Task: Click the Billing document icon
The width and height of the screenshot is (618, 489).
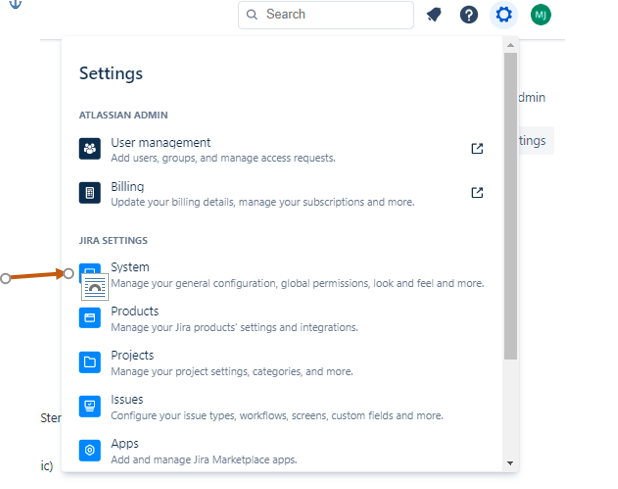Action: [89, 193]
